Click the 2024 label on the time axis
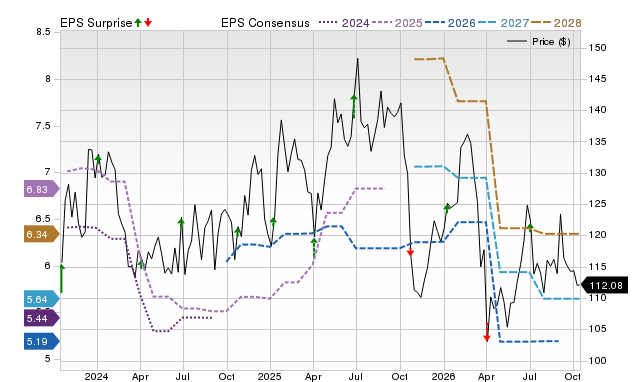The width and height of the screenshot is (640, 382). click(x=96, y=376)
